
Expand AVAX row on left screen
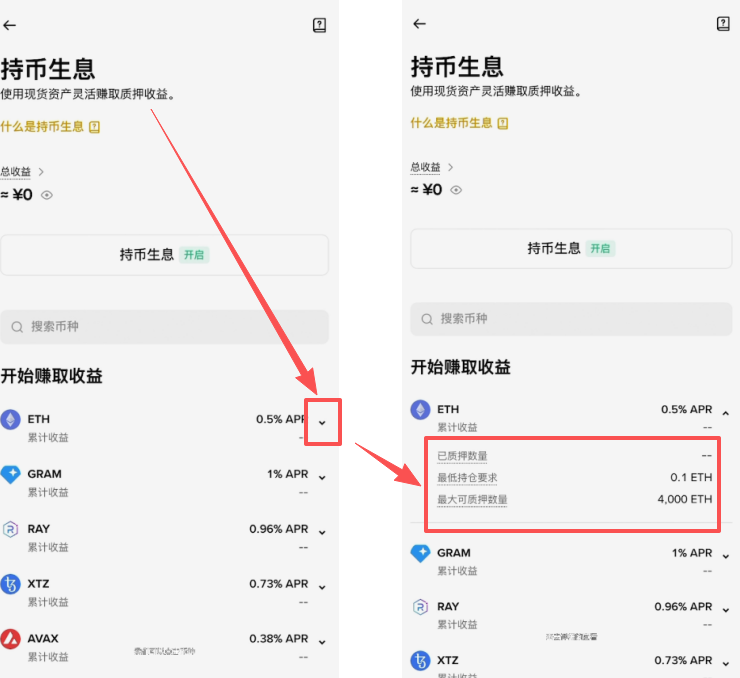tap(322, 642)
